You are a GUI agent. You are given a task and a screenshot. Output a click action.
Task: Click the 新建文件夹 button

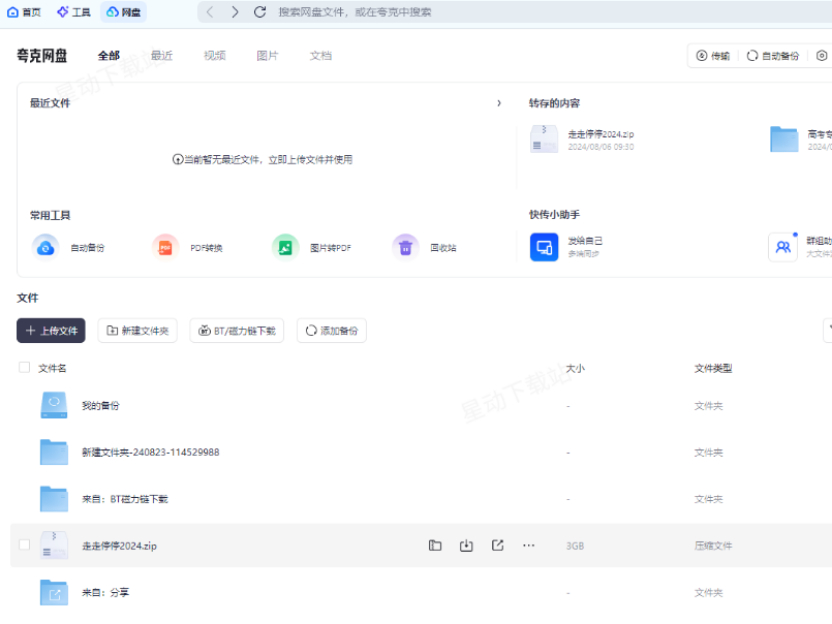[137, 331]
